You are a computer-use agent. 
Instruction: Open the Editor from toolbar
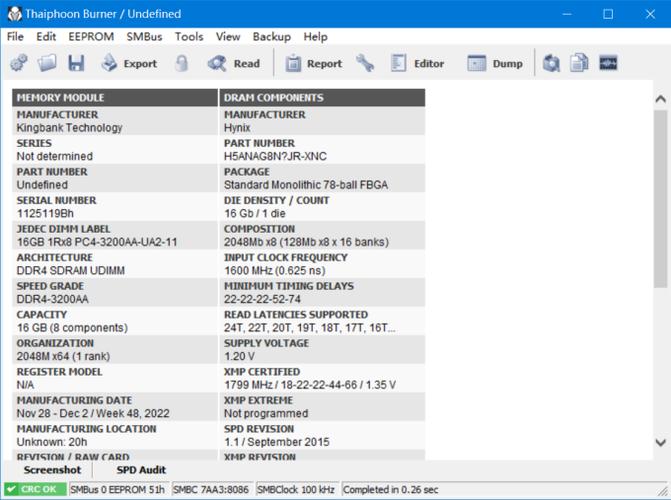(418, 63)
